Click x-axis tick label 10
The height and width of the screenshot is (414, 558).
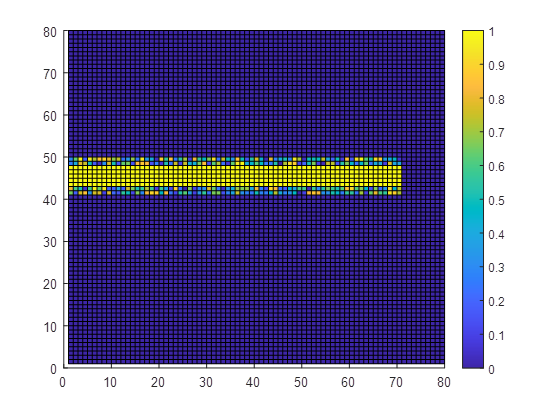point(110,382)
